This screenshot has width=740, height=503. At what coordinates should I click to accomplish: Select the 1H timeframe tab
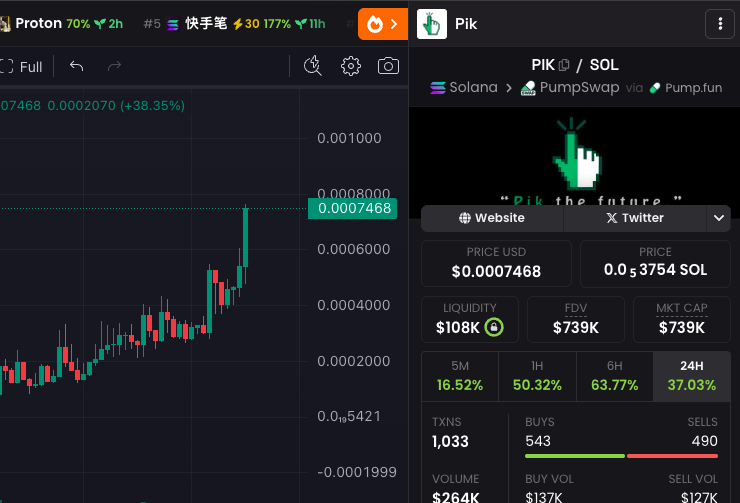tap(537, 377)
